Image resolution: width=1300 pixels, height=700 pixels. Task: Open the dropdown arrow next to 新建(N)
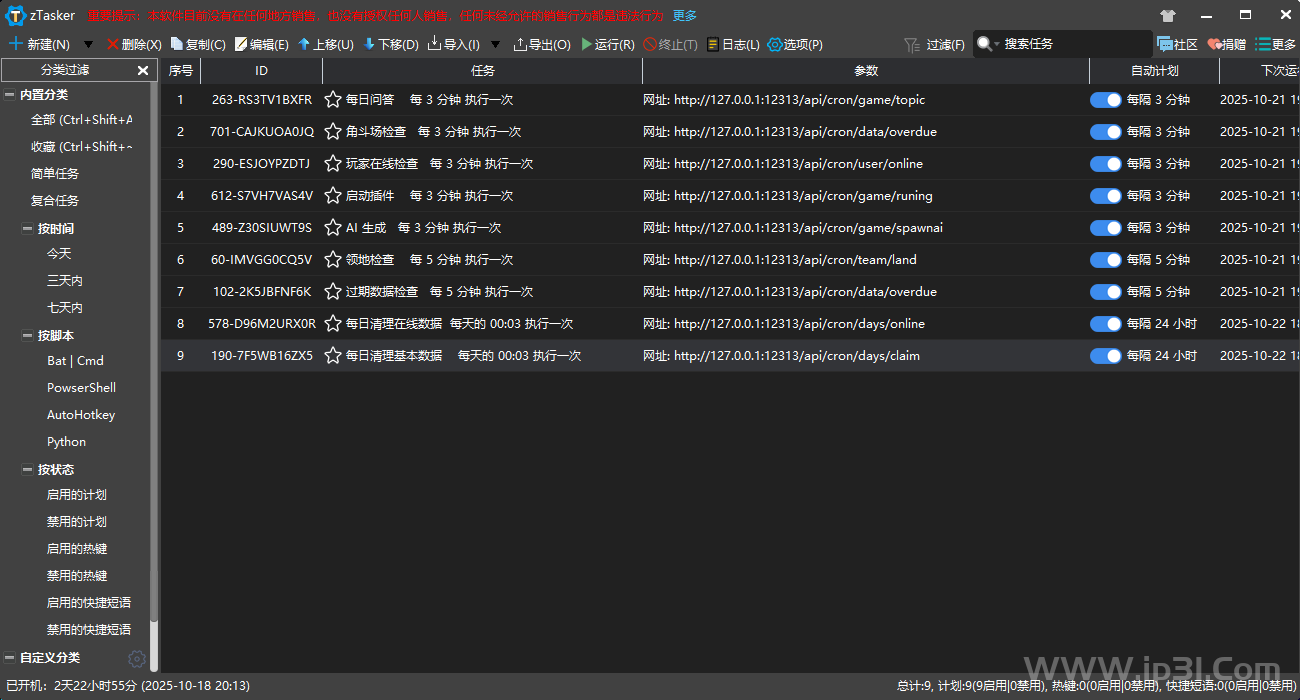pos(88,44)
